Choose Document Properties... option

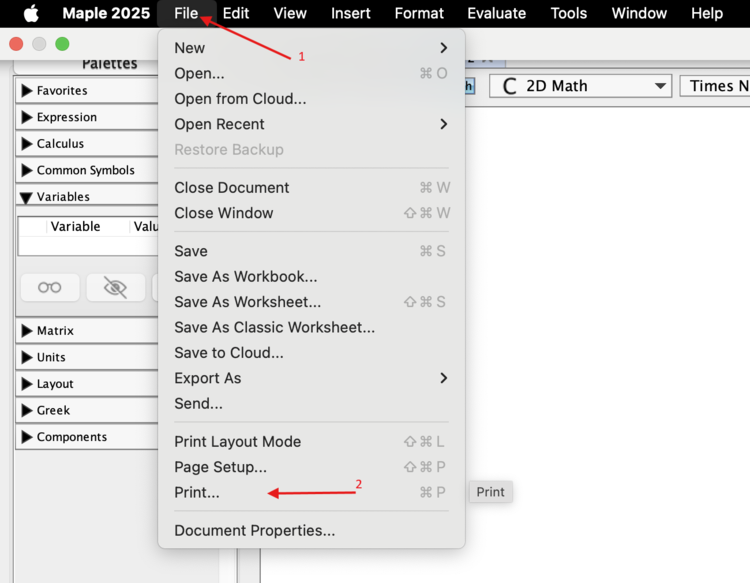(254, 530)
